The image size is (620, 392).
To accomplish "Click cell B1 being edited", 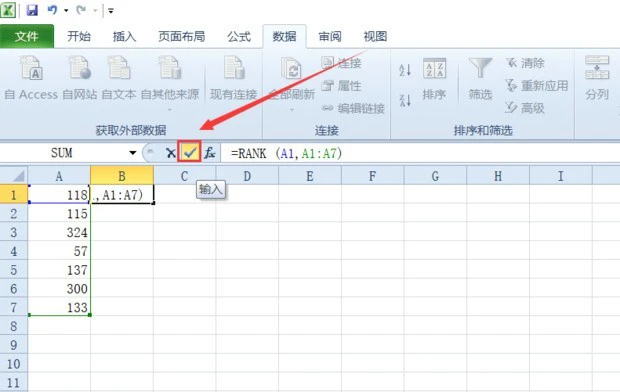I will 122,194.
